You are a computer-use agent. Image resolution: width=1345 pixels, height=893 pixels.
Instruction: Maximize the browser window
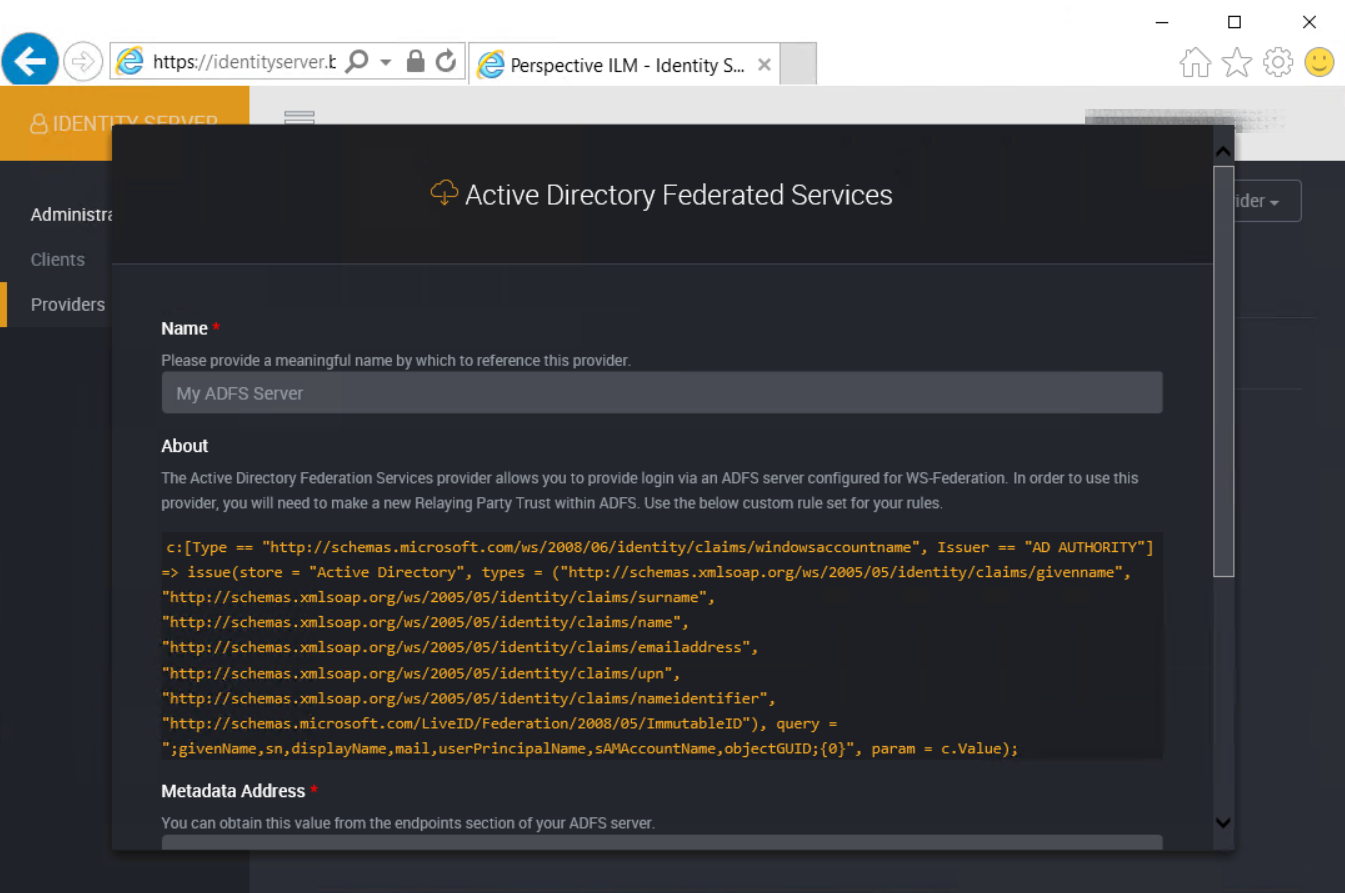tap(1234, 22)
